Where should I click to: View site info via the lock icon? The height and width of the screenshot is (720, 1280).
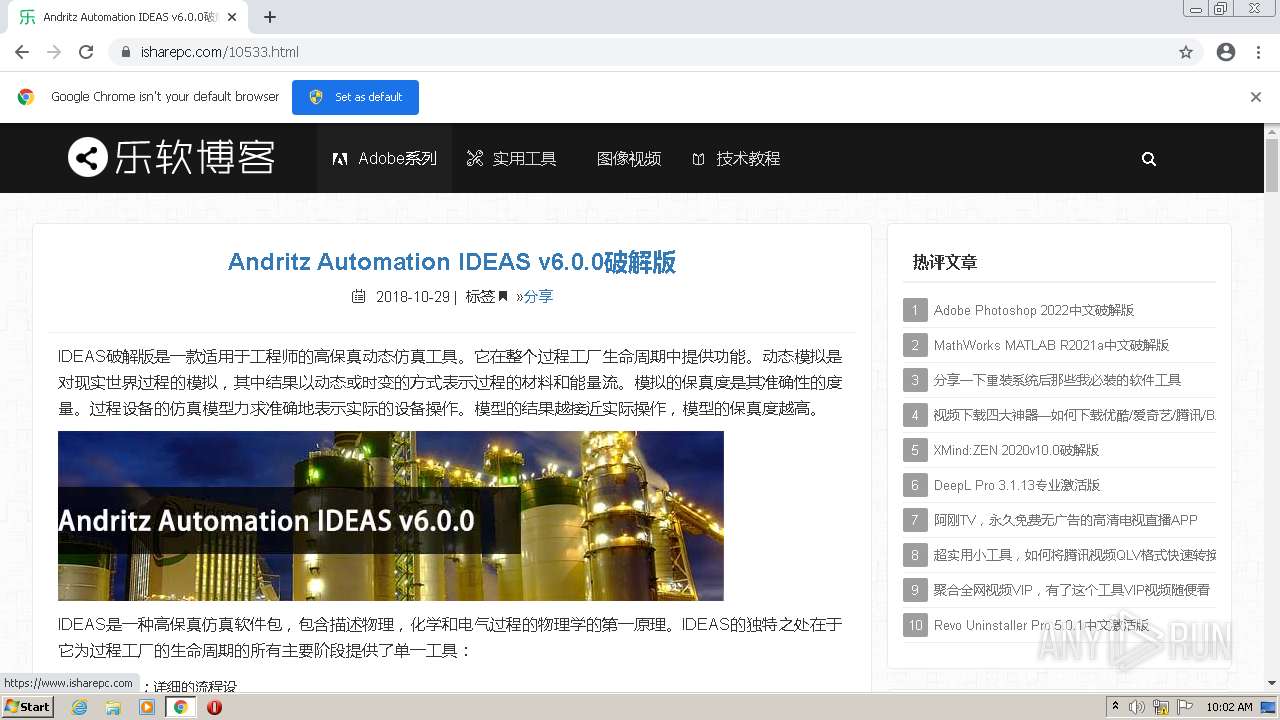click(x=126, y=52)
